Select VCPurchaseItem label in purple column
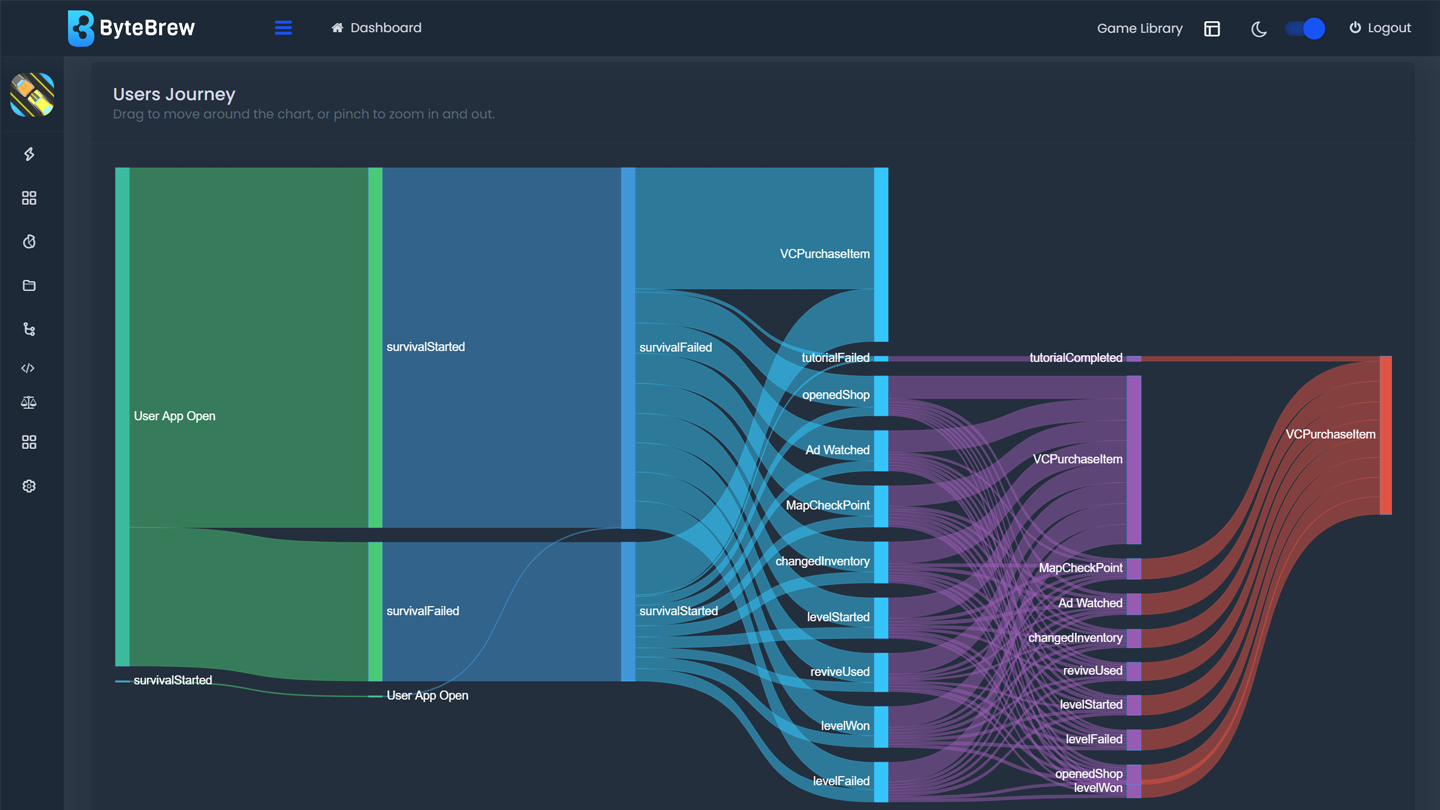This screenshot has width=1440, height=810. tap(1078, 459)
